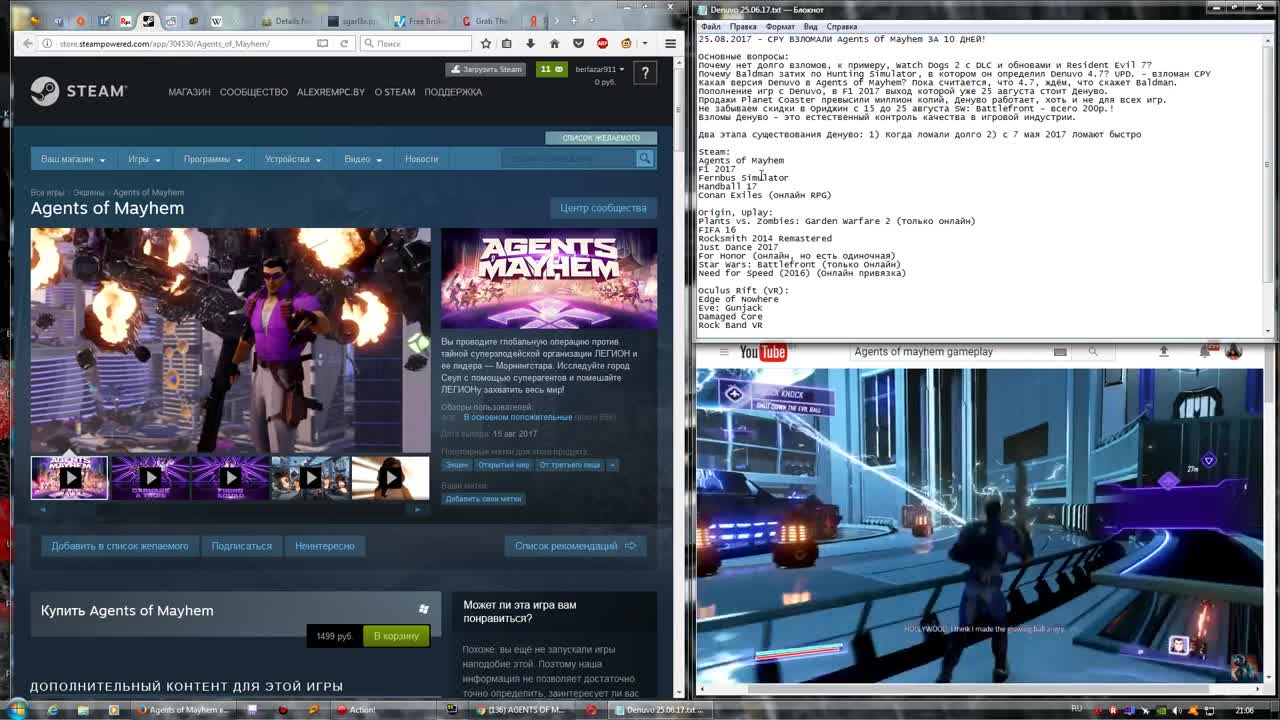Open the В основном положительные reviews link
Screen dimensions: 1280x720
517,417
